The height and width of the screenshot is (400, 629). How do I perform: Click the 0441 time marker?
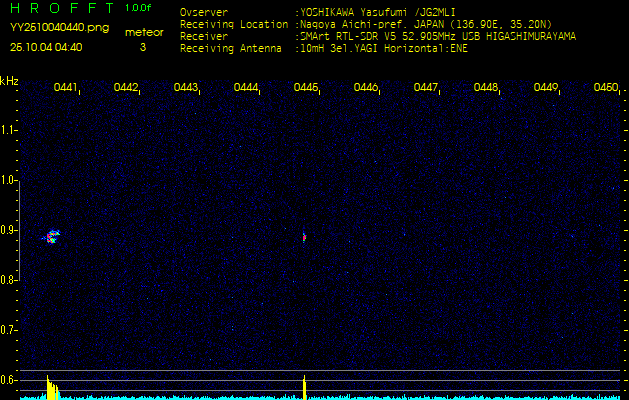(66, 88)
